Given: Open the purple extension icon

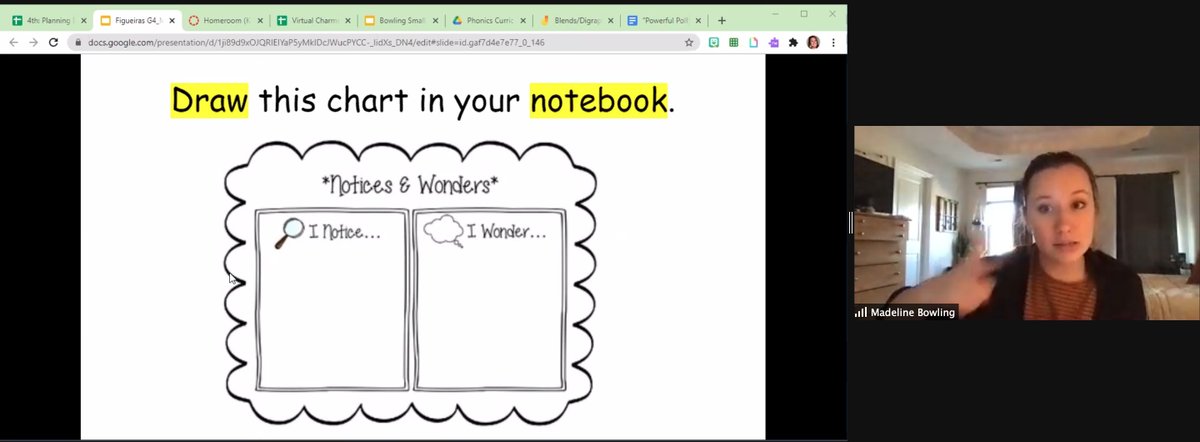Looking at the screenshot, I should 773,42.
